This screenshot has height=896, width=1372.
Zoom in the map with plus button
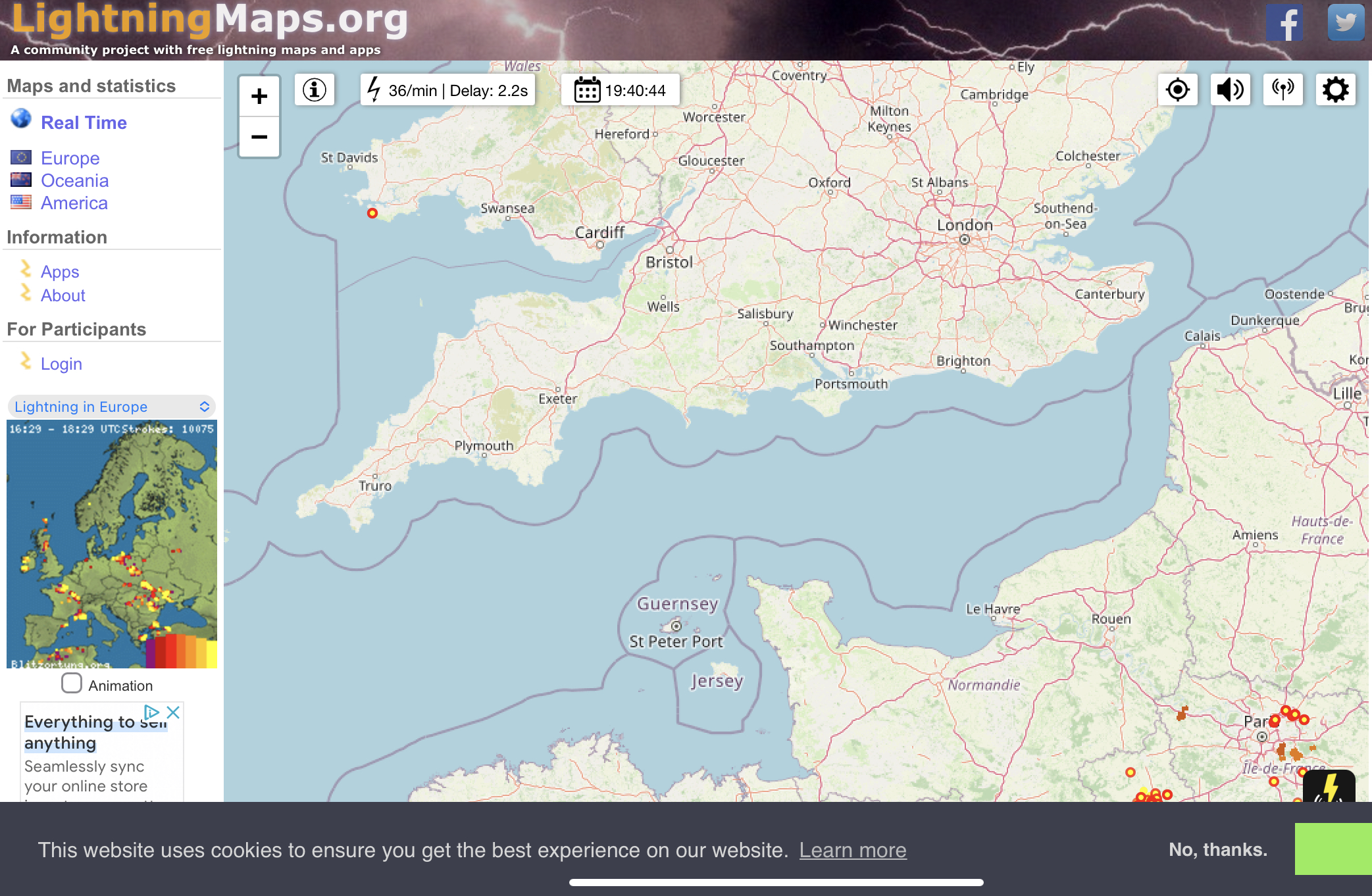(x=259, y=97)
